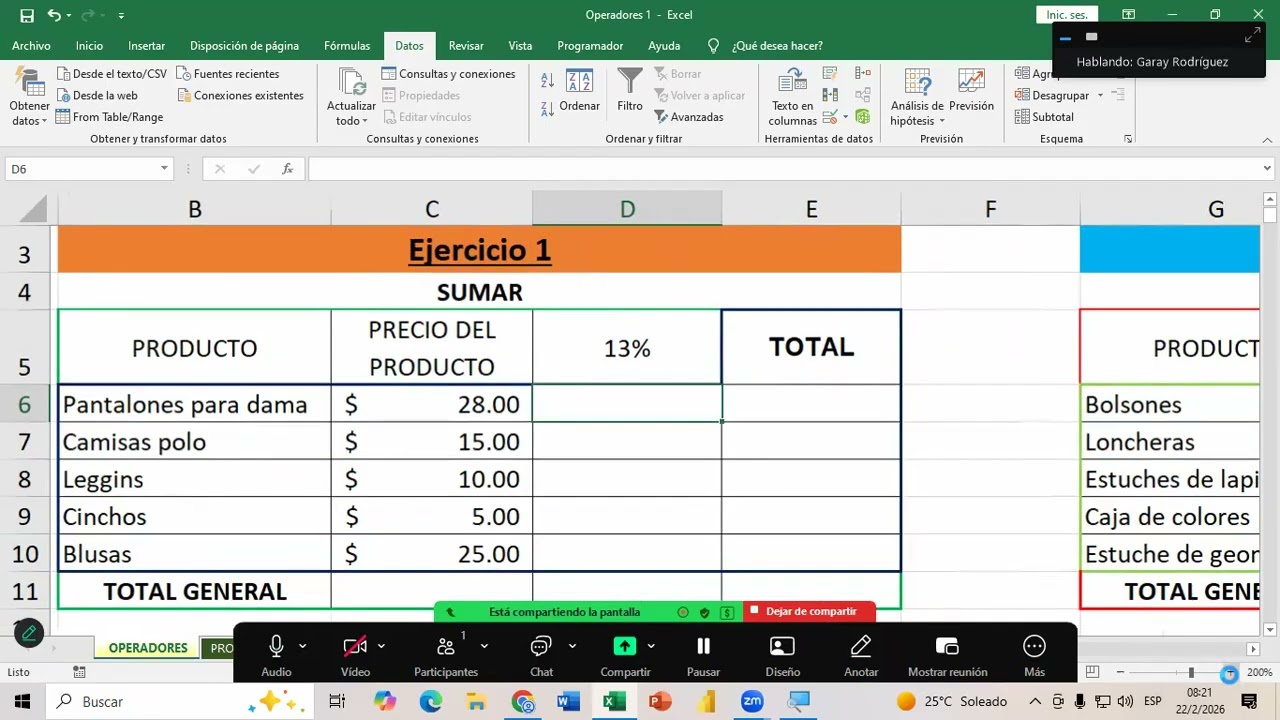Open Word from the taskbar

point(568,702)
